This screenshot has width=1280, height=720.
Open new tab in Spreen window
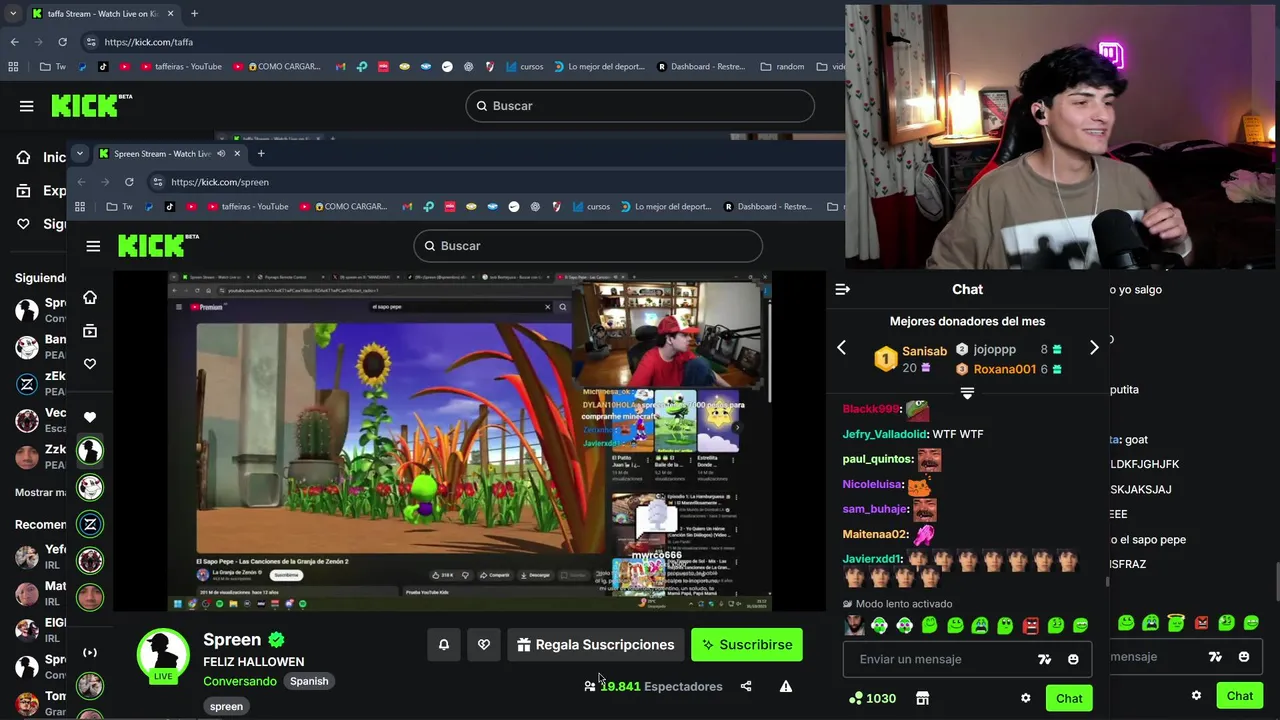261,154
